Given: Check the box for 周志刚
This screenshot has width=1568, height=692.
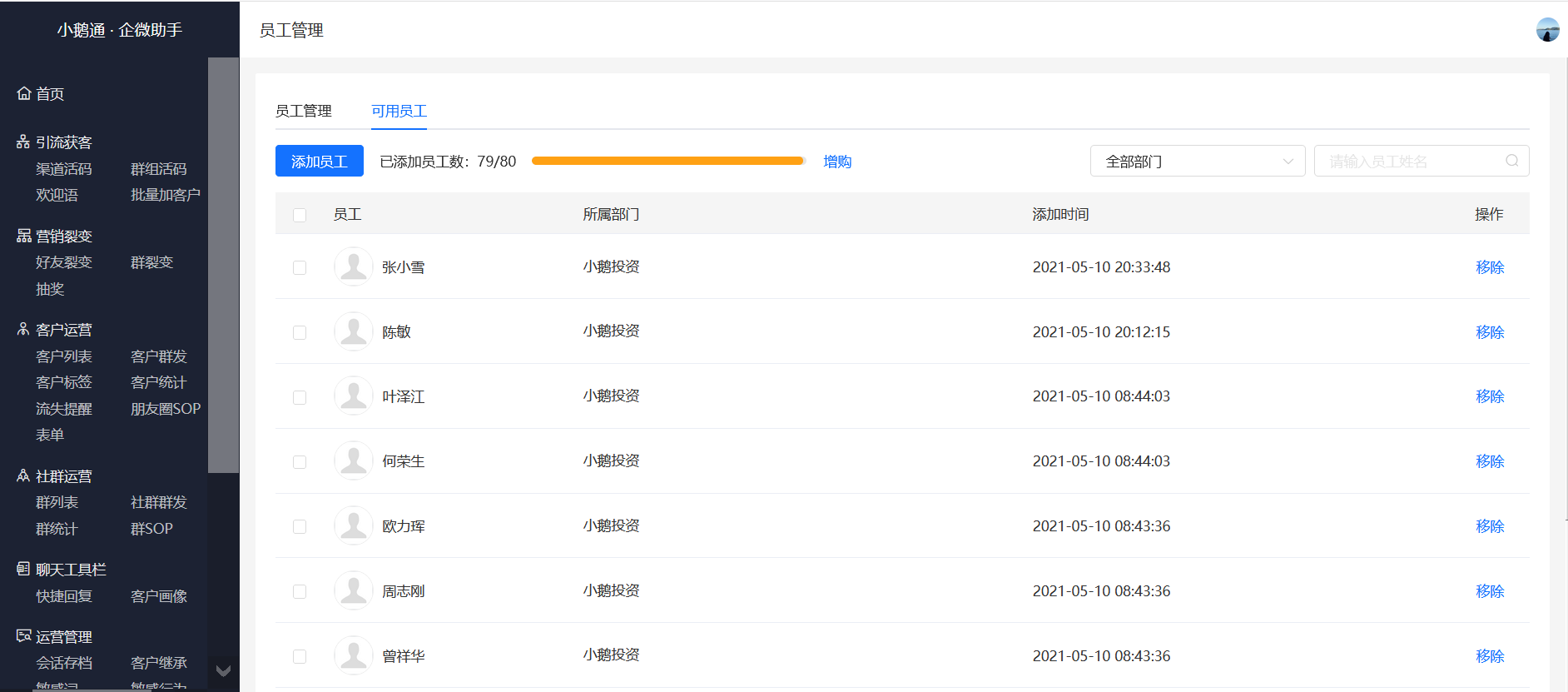Looking at the screenshot, I should pyautogui.click(x=300, y=591).
